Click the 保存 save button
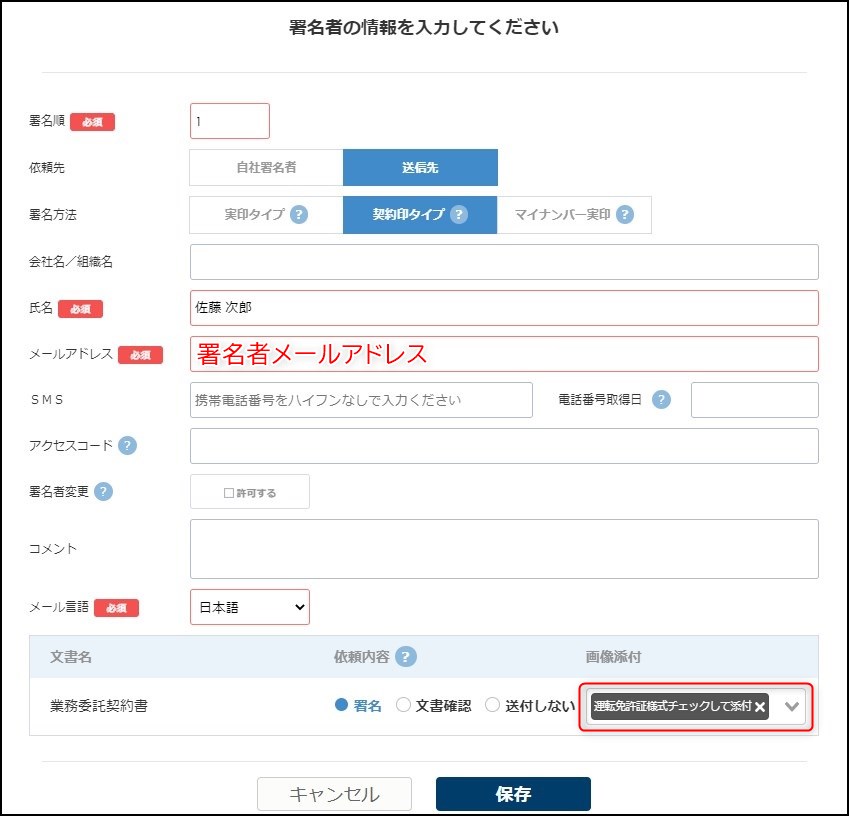849x816 pixels. click(511, 793)
